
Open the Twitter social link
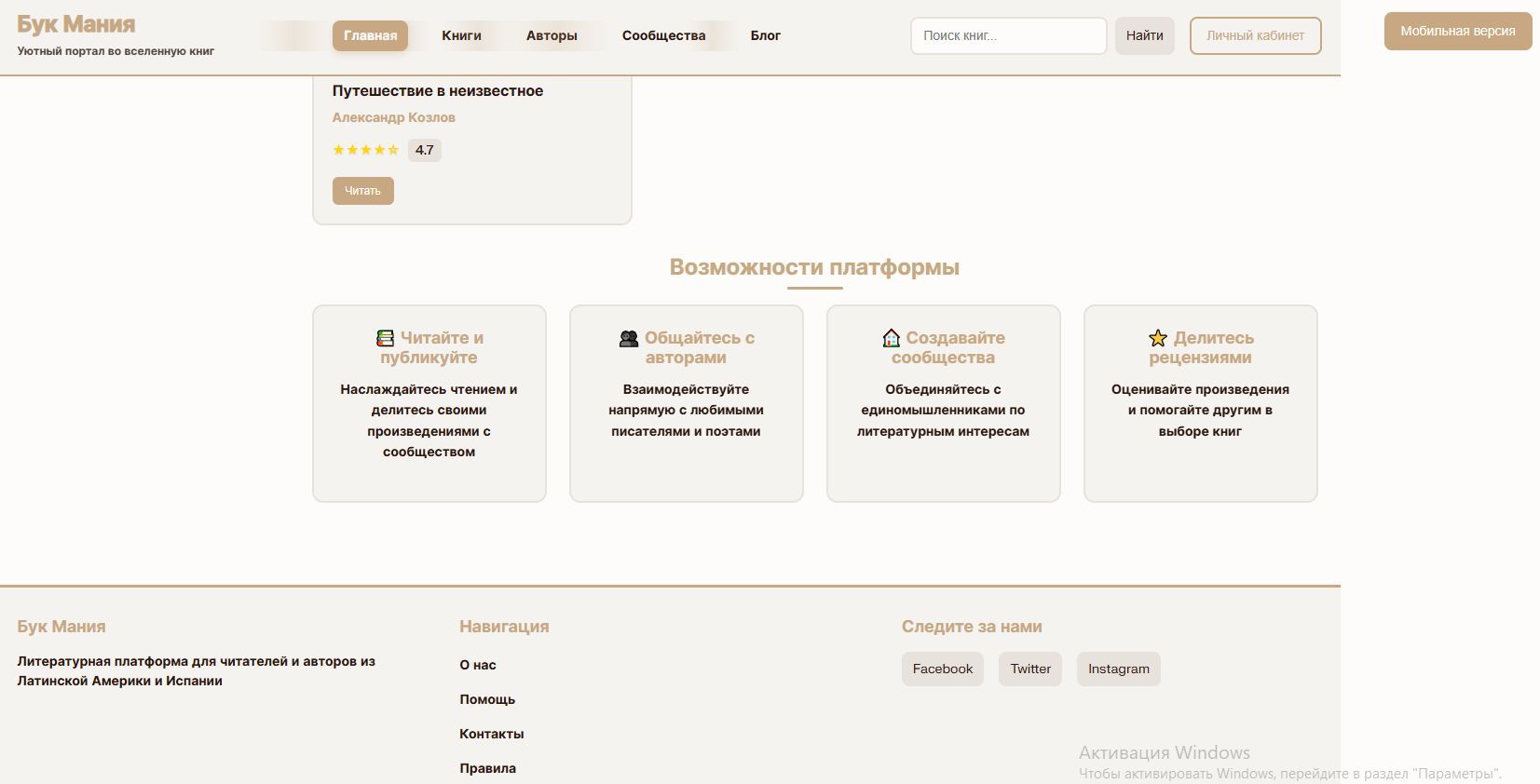tap(1029, 669)
